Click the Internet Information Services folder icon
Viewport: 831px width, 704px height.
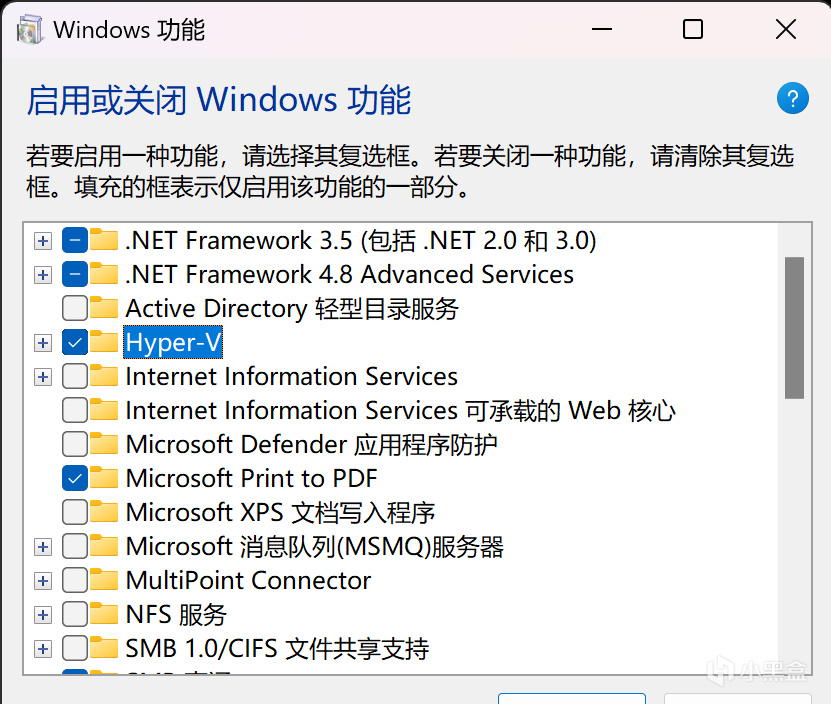(104, 376)
